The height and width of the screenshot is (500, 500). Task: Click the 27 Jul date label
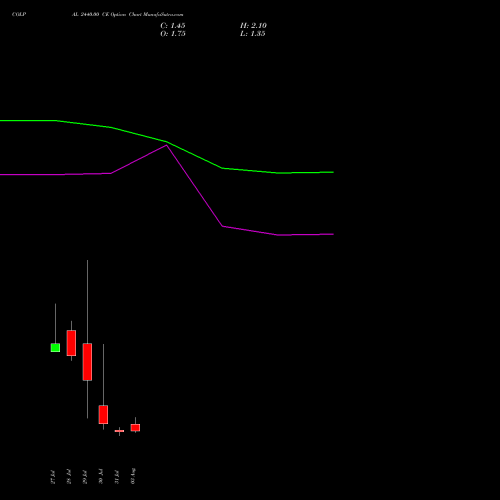[53, 477]
